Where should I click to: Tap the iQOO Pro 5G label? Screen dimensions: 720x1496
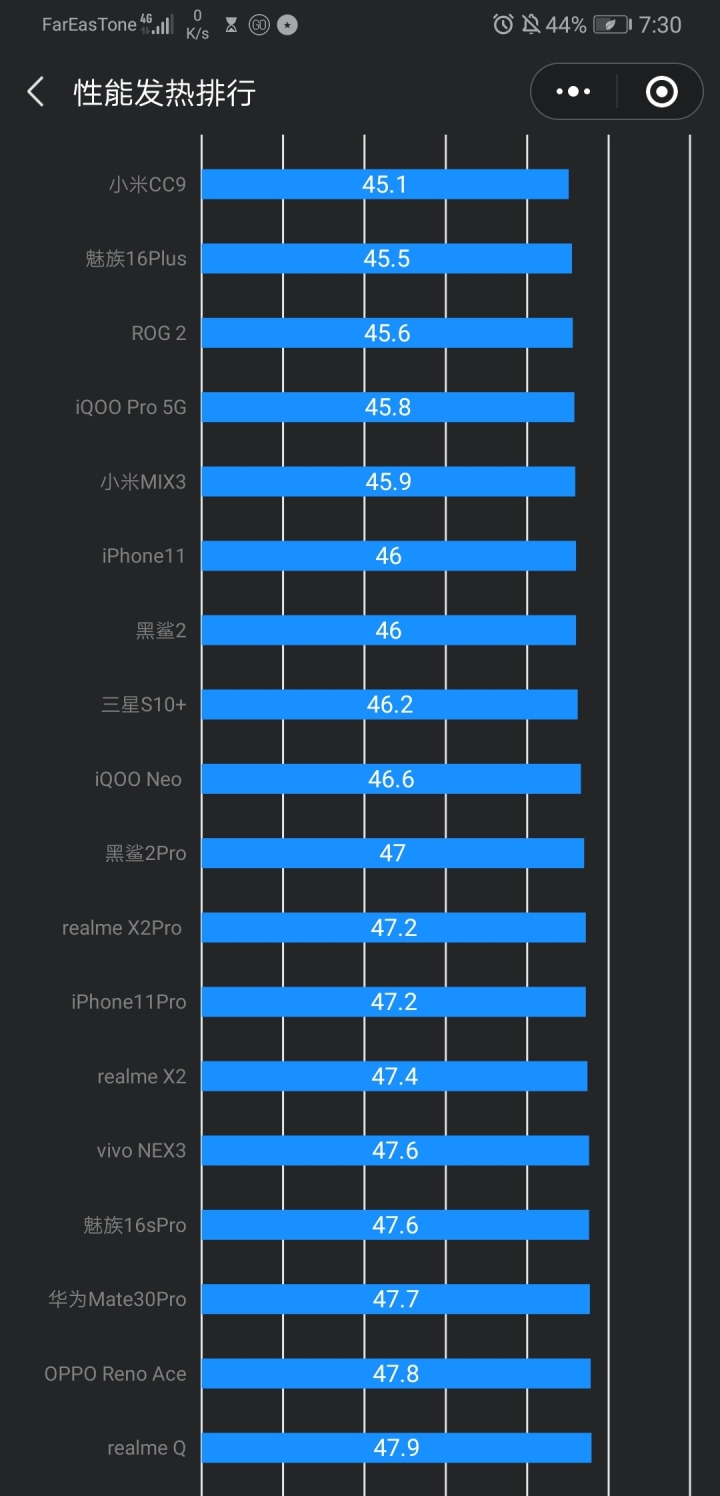(130, 407)
